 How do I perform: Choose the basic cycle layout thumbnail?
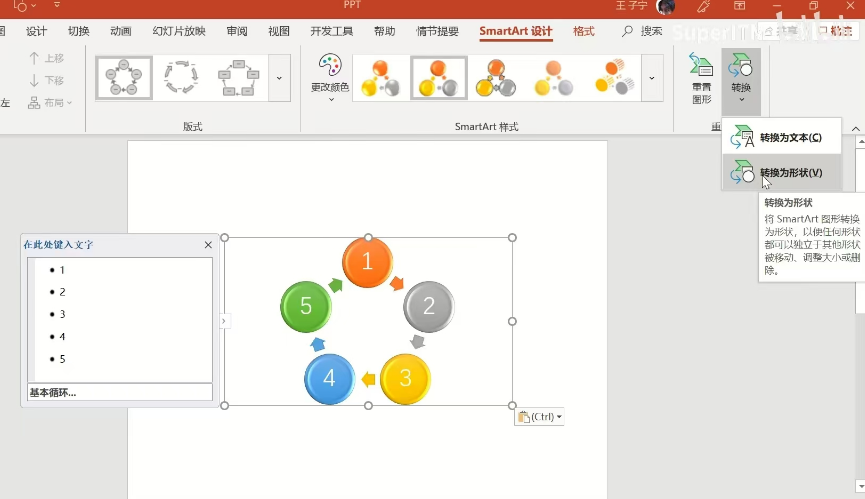point(124,78)
